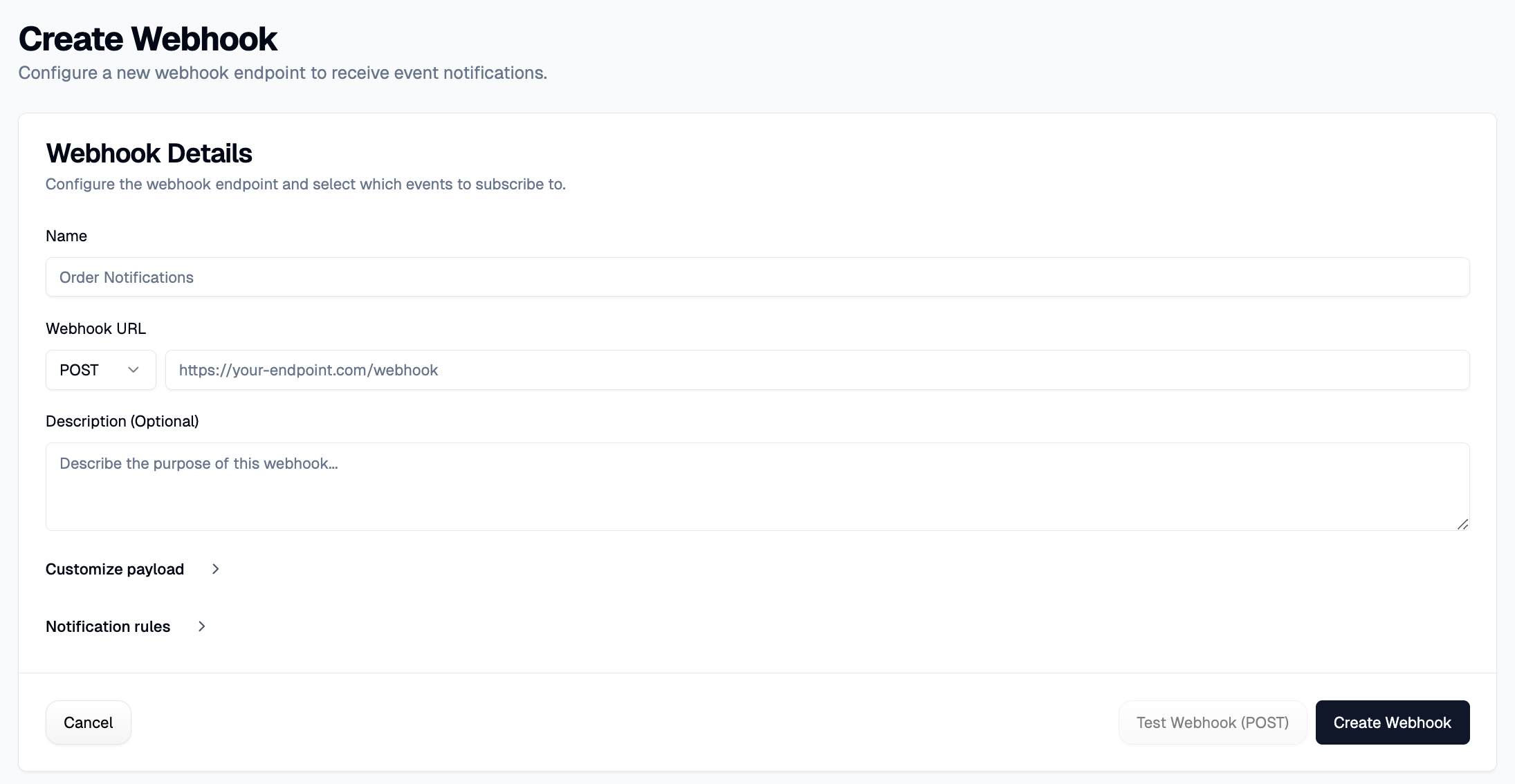Viewport: 1515px width, 784px height.
Task: Click the chevron icon beside Customize payload
Action: click(x=215, y=569)
